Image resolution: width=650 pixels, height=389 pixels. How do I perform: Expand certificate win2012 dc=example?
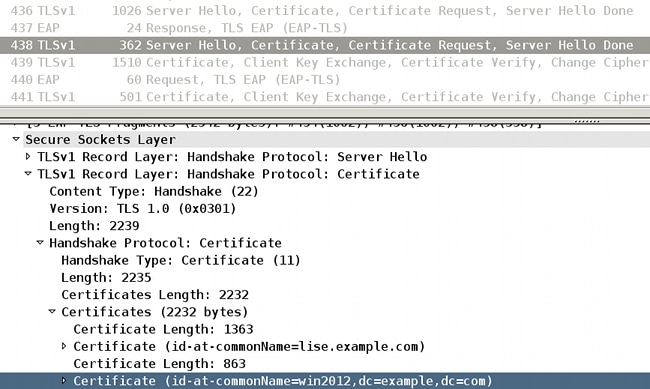(64, 380)
